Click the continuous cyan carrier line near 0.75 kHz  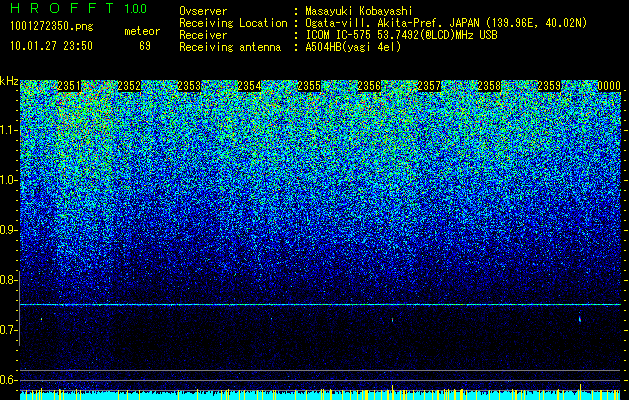point(320,305)
